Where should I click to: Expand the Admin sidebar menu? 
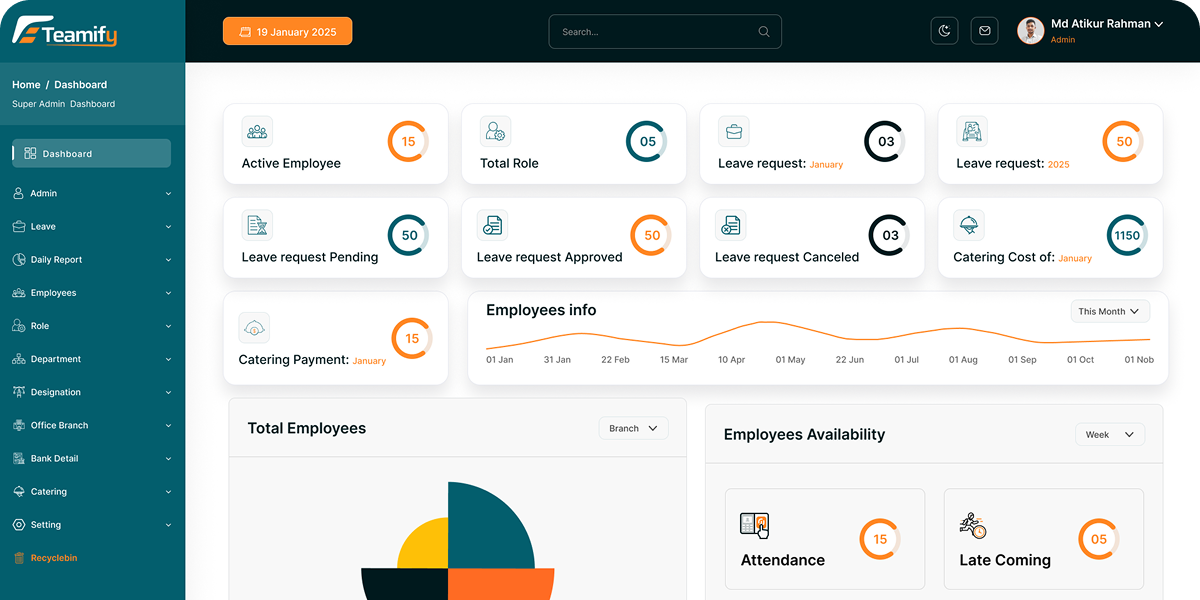[92, 194]
